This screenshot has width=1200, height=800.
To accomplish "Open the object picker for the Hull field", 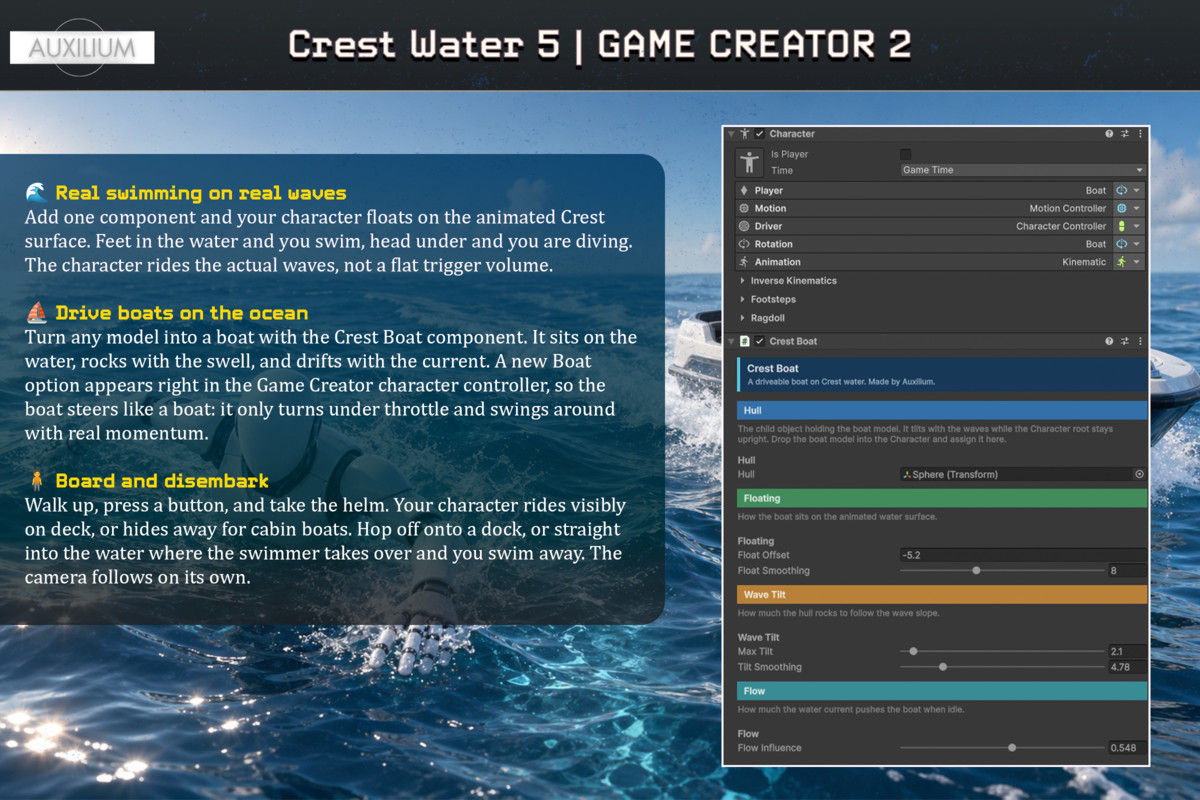I will 1139,474.
